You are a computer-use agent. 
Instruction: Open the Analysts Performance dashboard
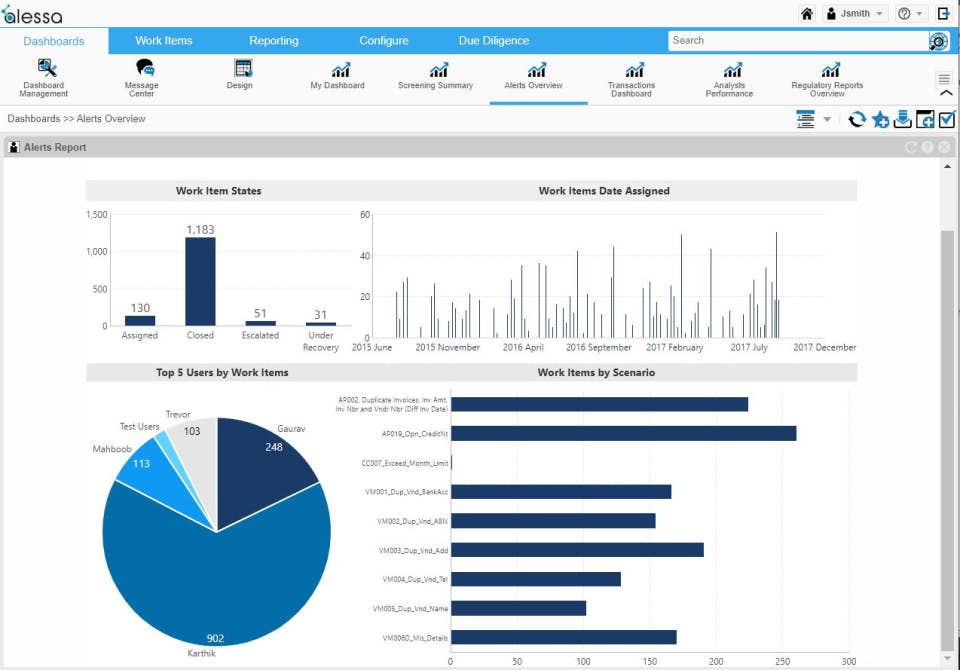729,79
